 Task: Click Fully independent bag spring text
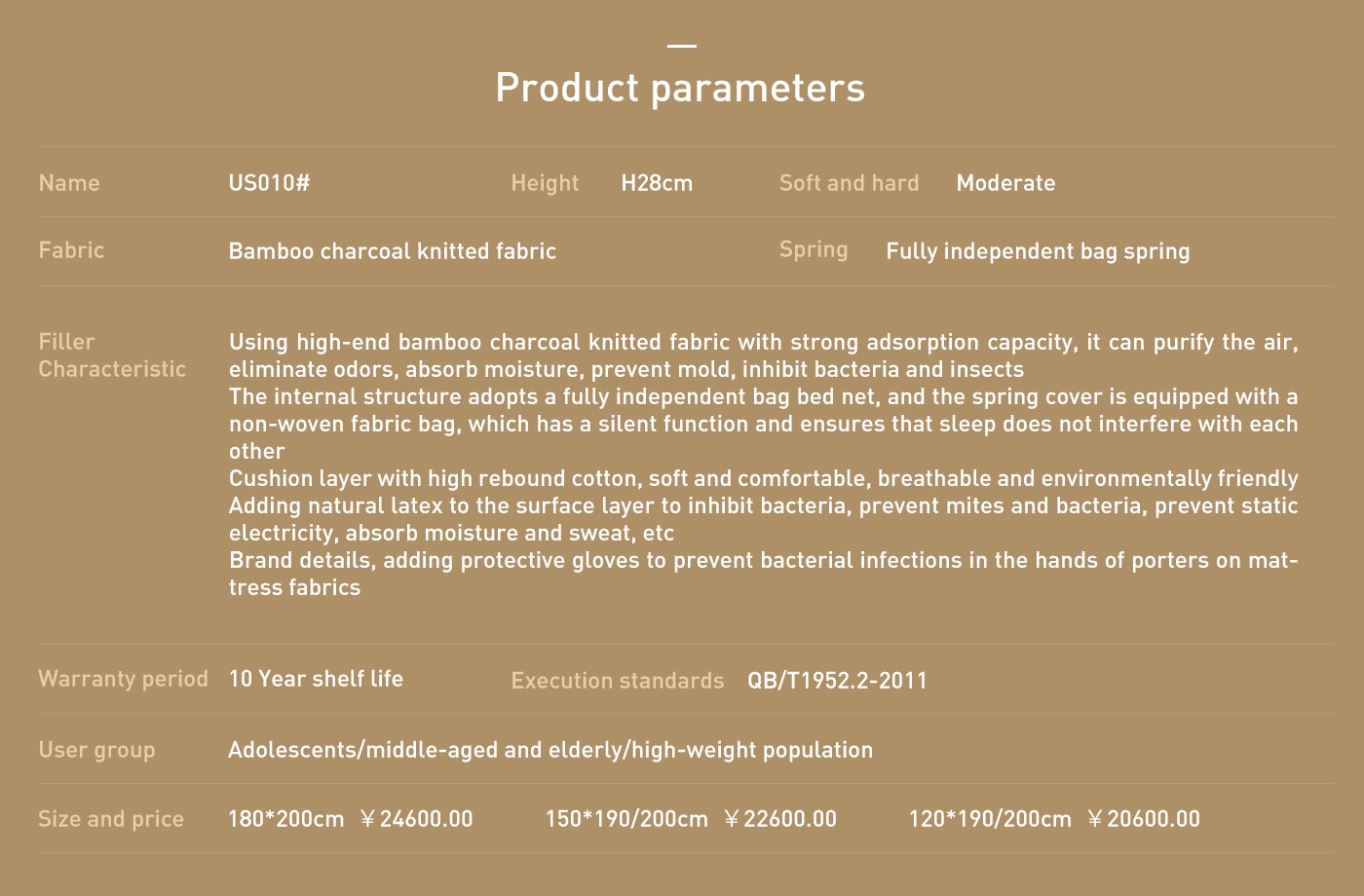pos(1038,251)
